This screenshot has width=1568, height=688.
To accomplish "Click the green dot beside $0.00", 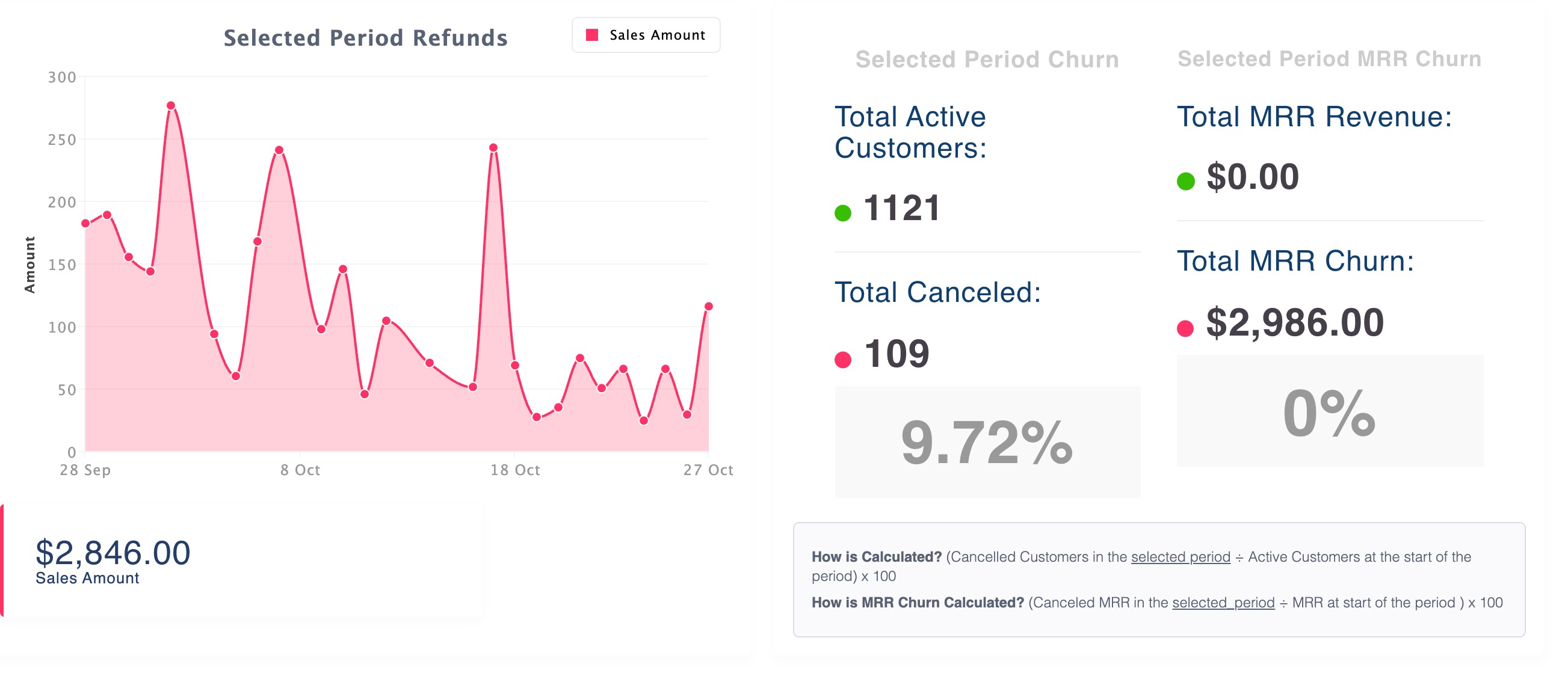I will coord(1186,181).
